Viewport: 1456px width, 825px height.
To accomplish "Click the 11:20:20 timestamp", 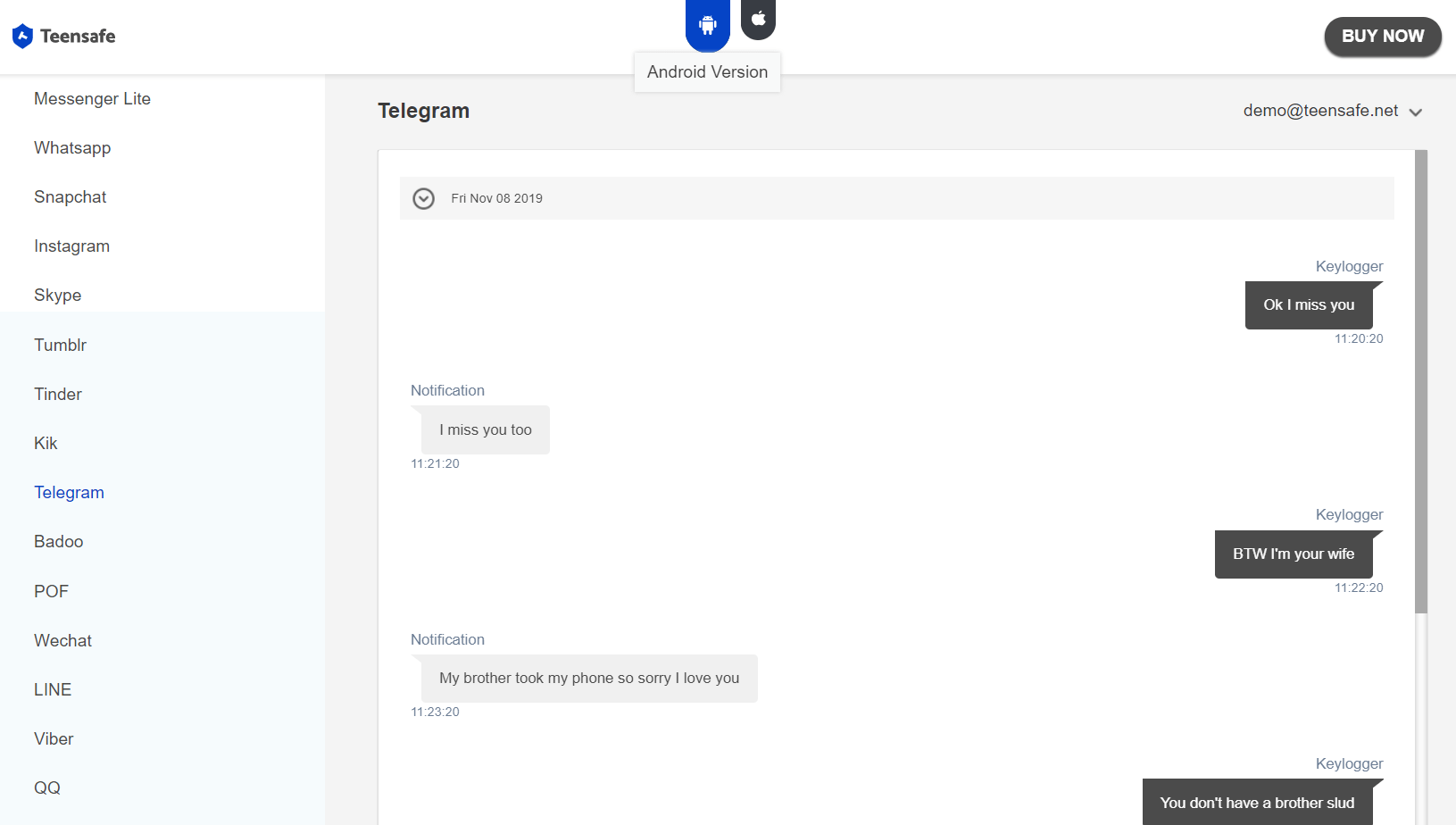I will pyautogui.click(x=1359, y=339).
